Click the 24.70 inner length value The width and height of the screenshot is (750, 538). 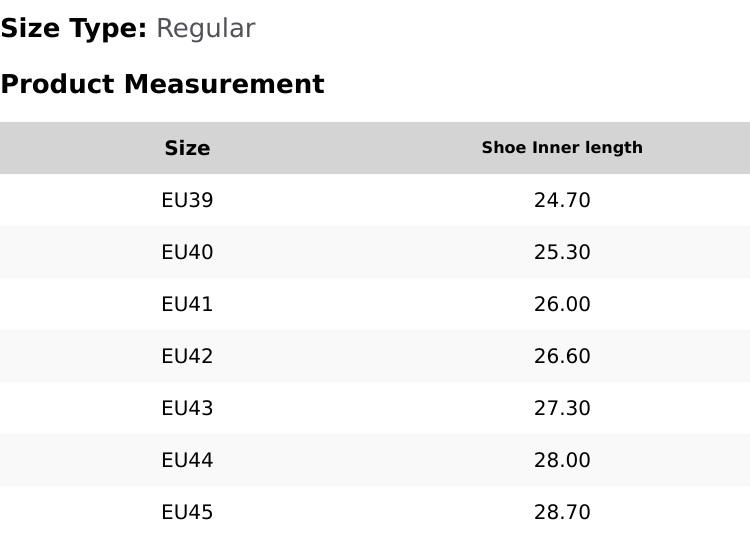[562, 200]
